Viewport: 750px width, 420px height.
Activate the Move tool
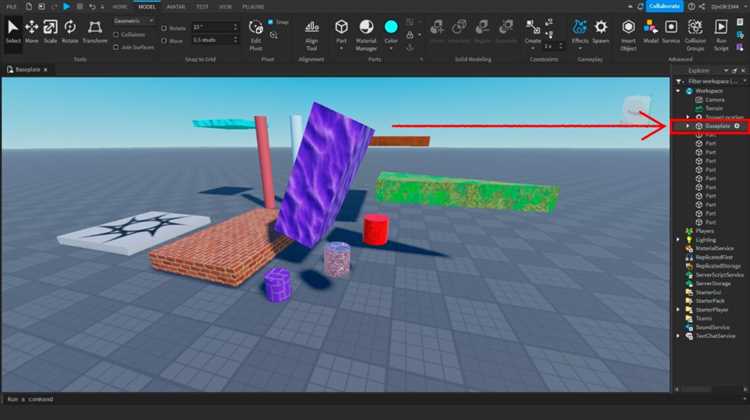(32, 32)
